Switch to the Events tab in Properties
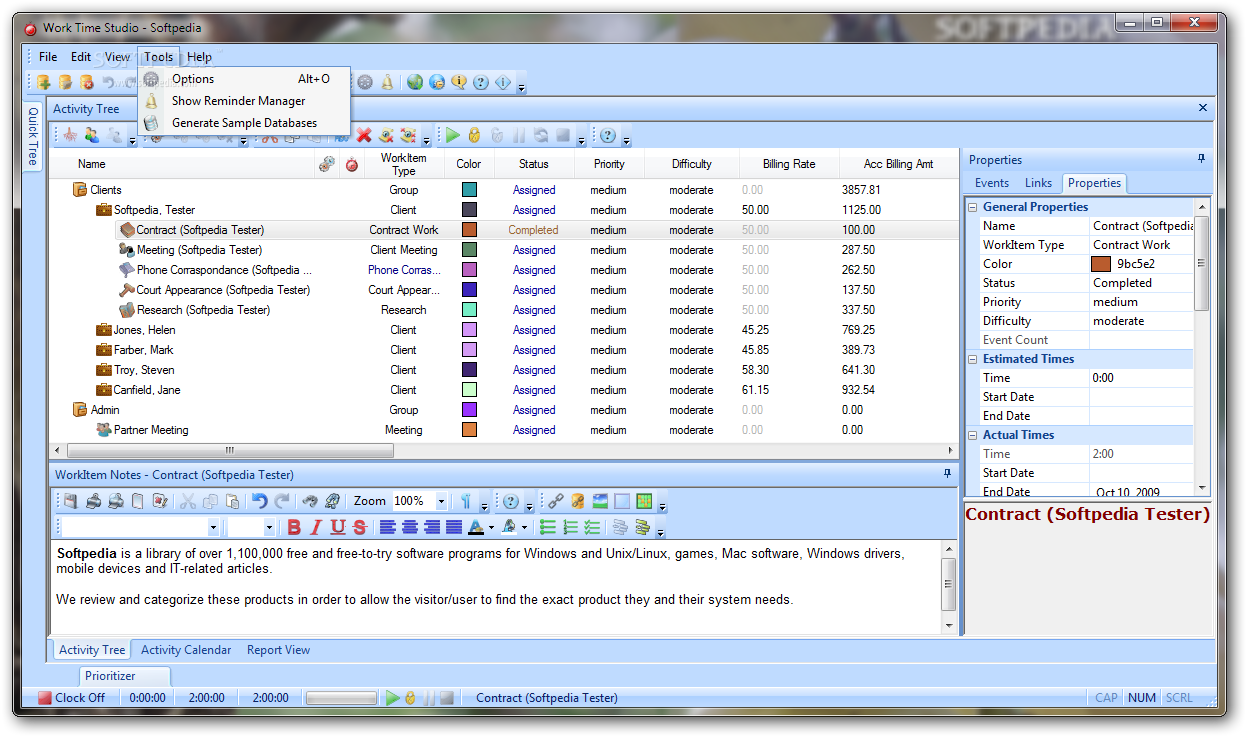 991,183
